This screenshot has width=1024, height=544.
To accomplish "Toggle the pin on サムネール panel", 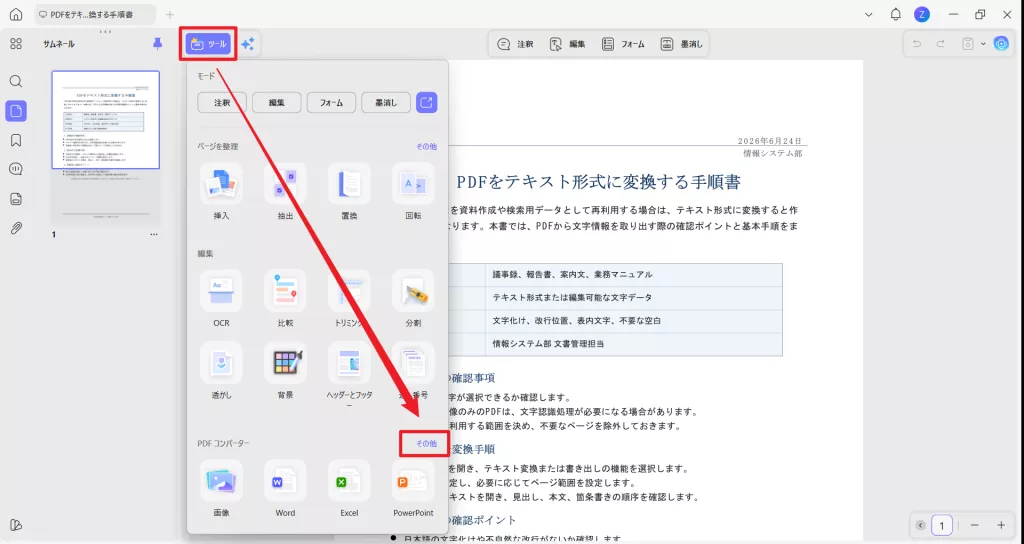I will 157,44.
